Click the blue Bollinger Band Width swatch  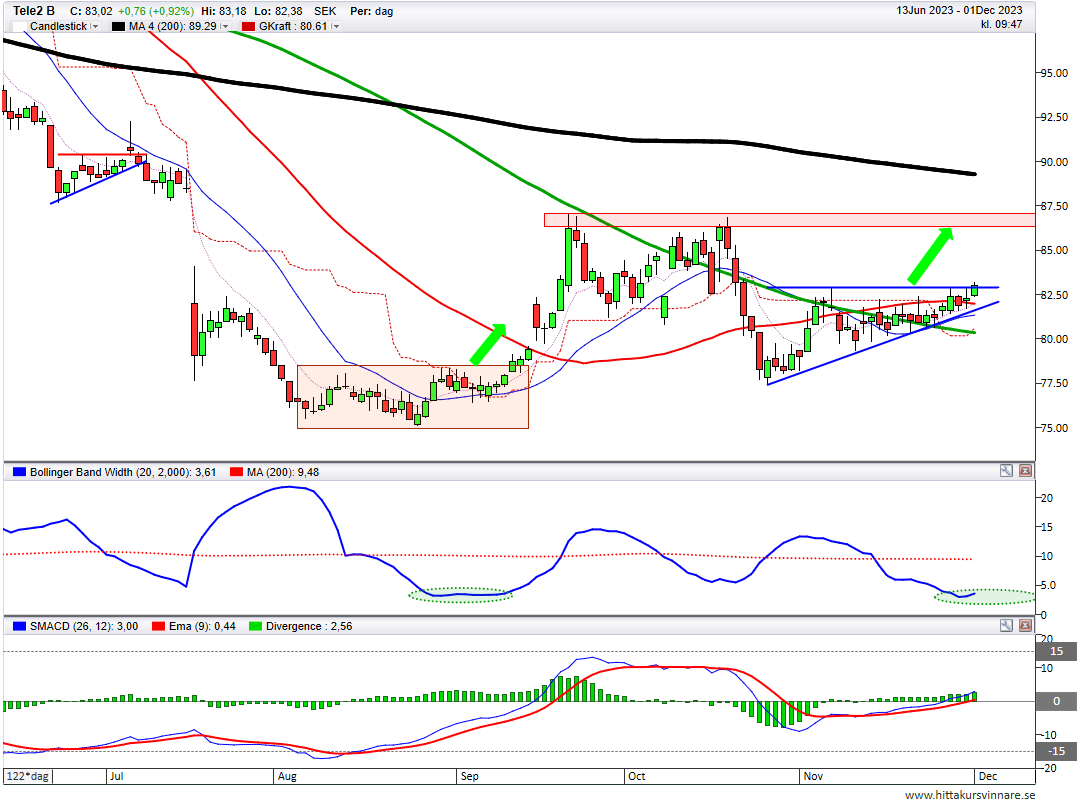(x=19, y=472)
